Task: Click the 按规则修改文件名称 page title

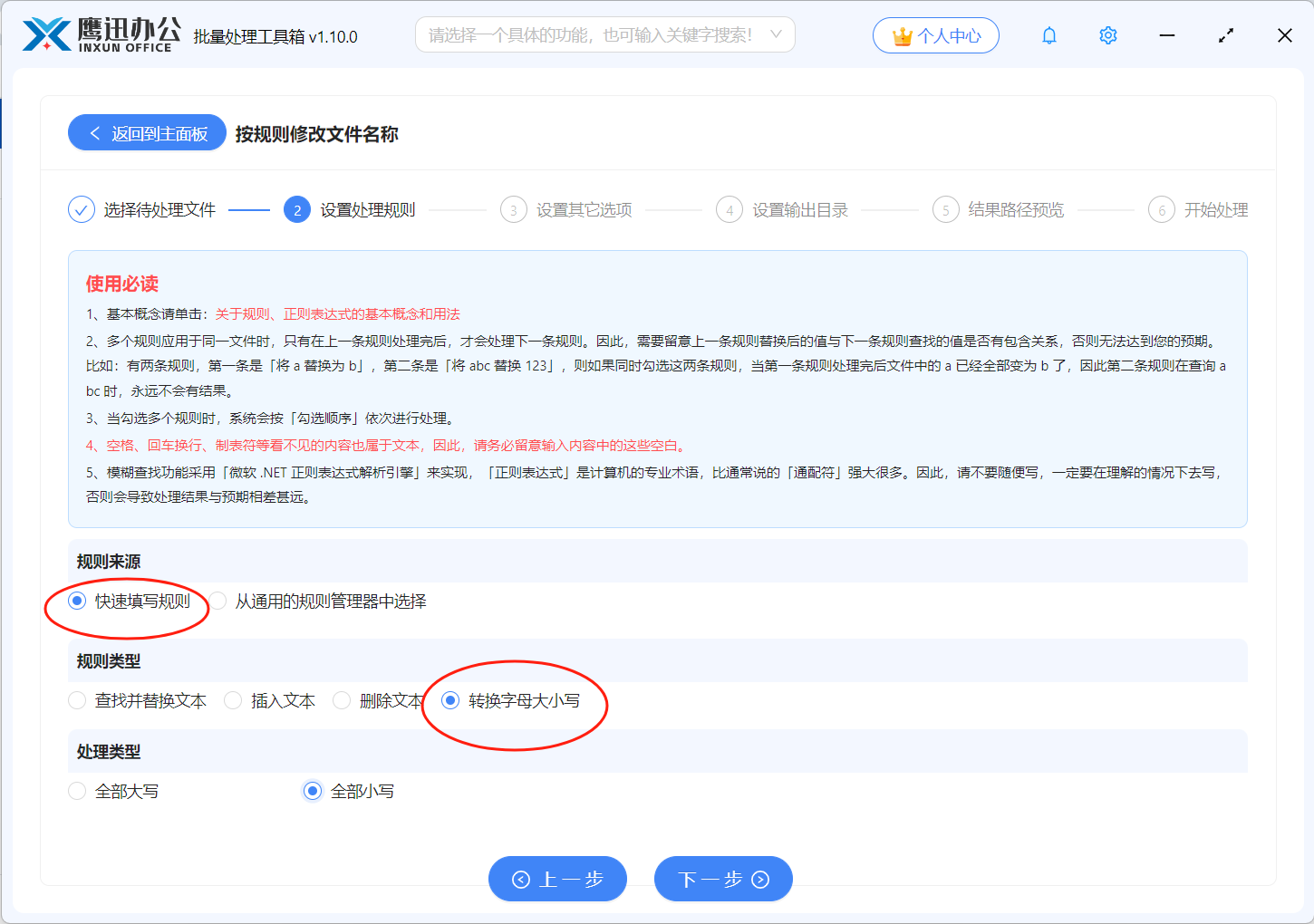Action: click(x=317, y=134)
